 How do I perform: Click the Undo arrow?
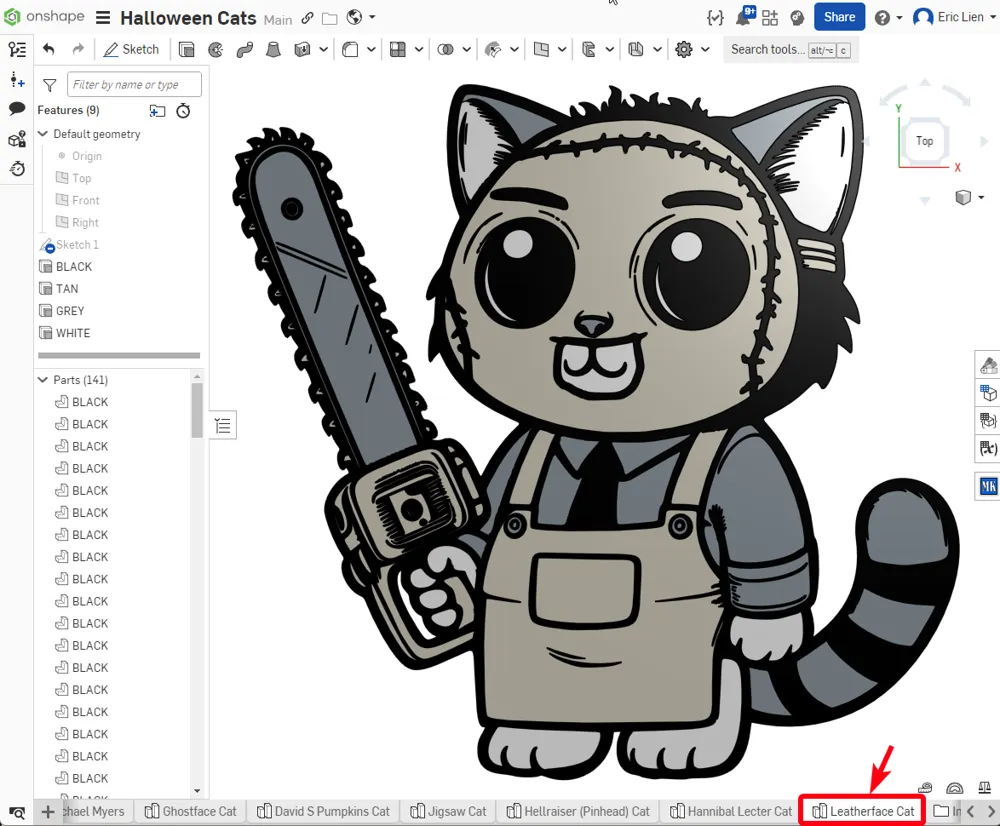tap(48, 48)
